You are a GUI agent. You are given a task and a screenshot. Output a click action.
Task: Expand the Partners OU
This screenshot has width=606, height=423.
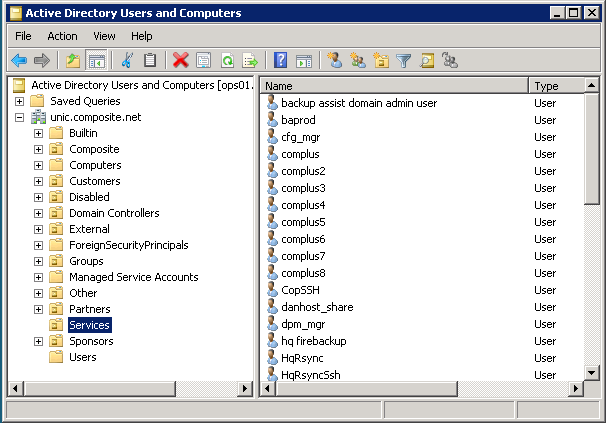pos(38,309)
